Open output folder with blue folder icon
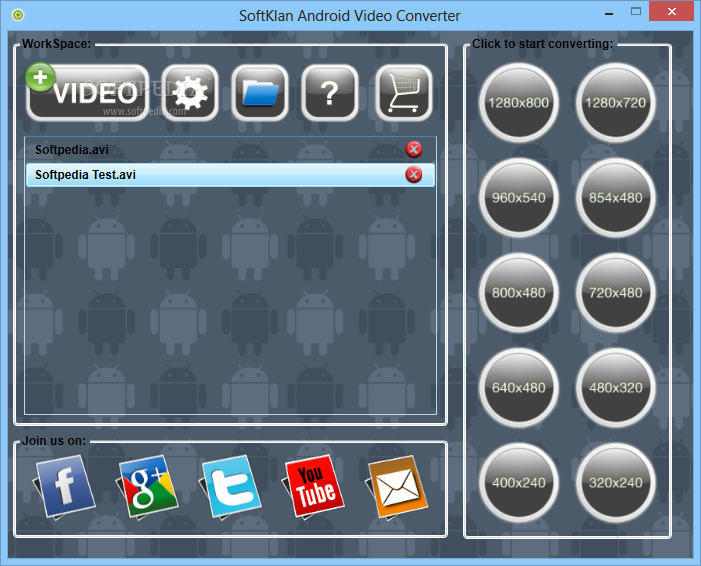Viewport: 701px width, 566px height. (x=260, y=93)
